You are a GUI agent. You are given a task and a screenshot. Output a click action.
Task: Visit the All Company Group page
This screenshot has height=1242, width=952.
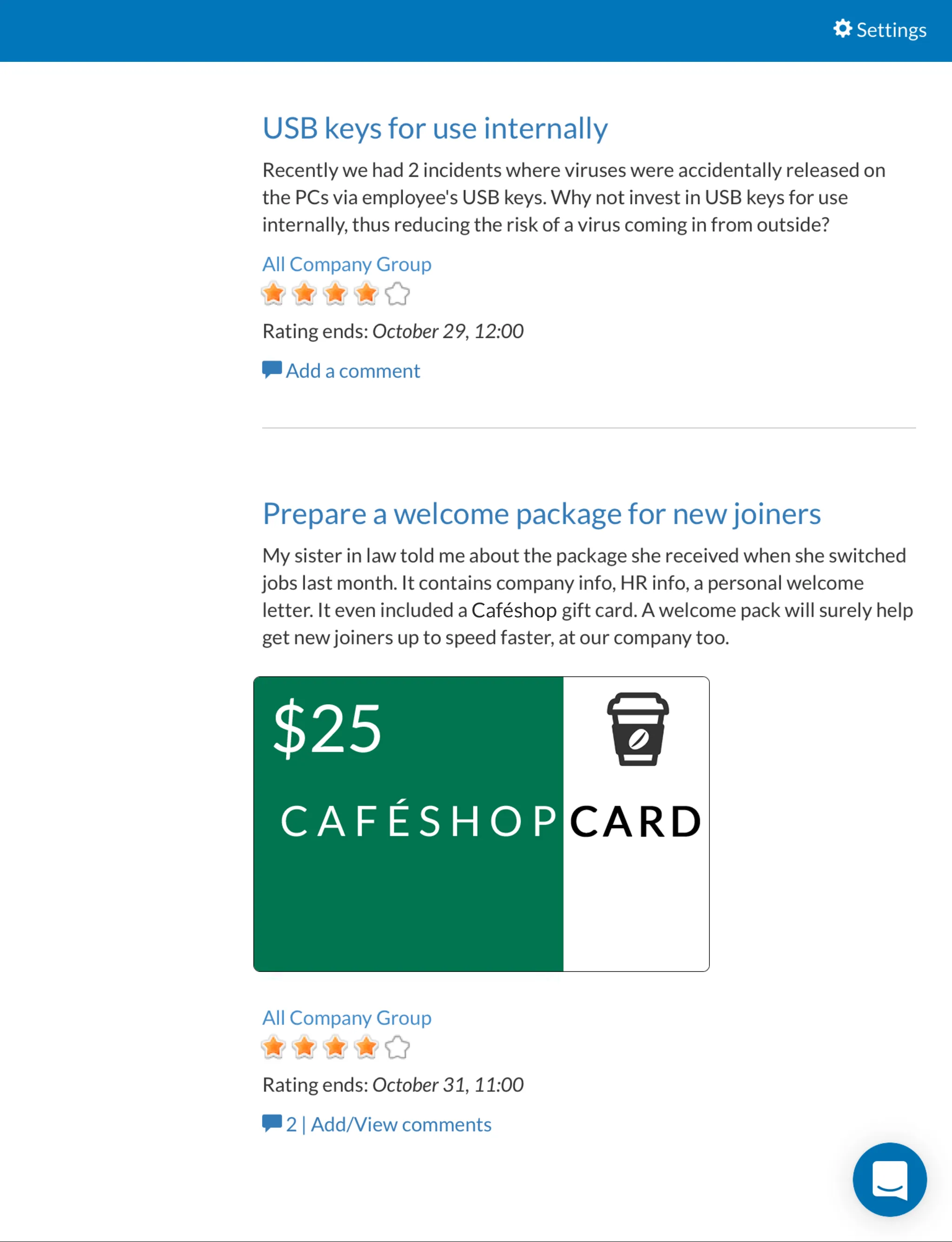coord(346,264)
